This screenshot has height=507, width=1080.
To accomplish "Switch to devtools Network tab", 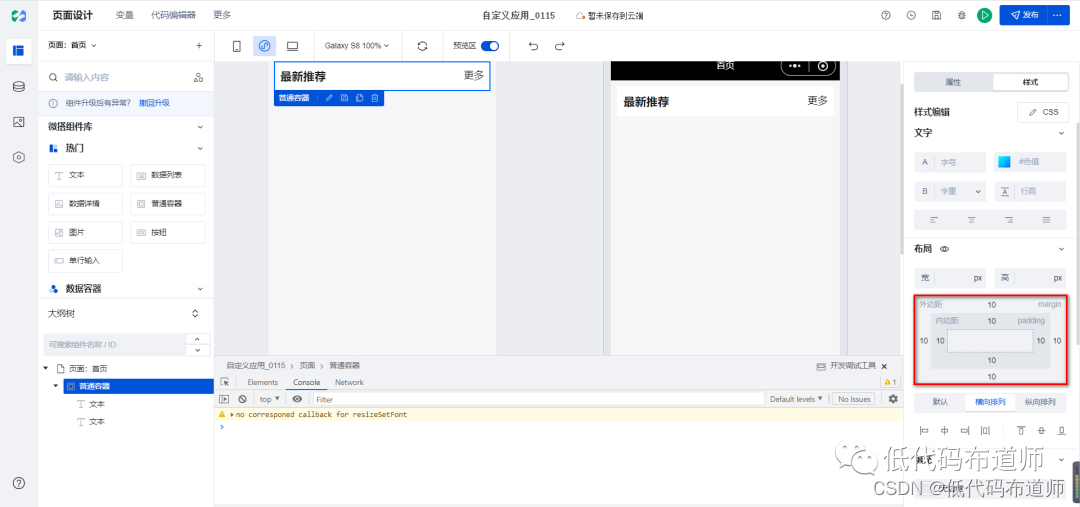I will 349,382.
